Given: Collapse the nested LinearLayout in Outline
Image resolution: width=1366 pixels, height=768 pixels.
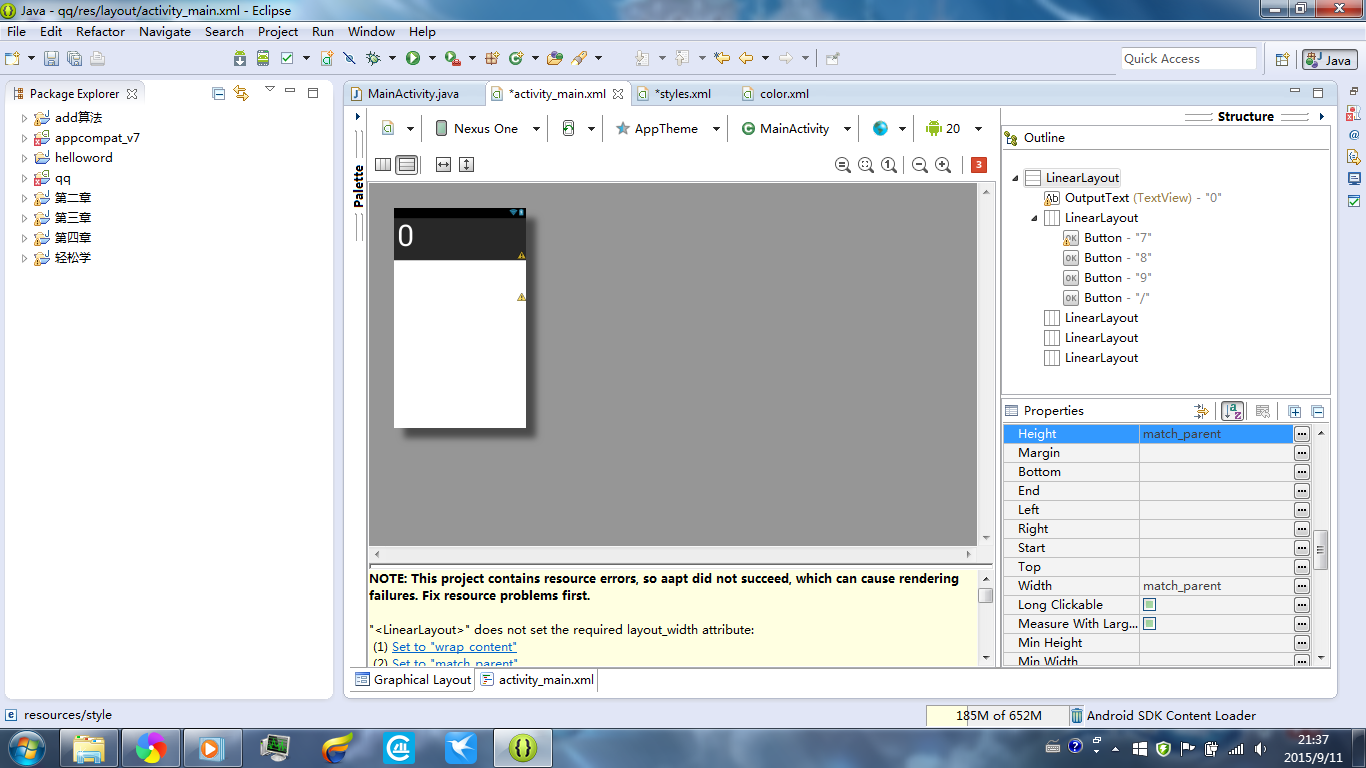Looking at the screenshot, I should tap(1035, 218).
